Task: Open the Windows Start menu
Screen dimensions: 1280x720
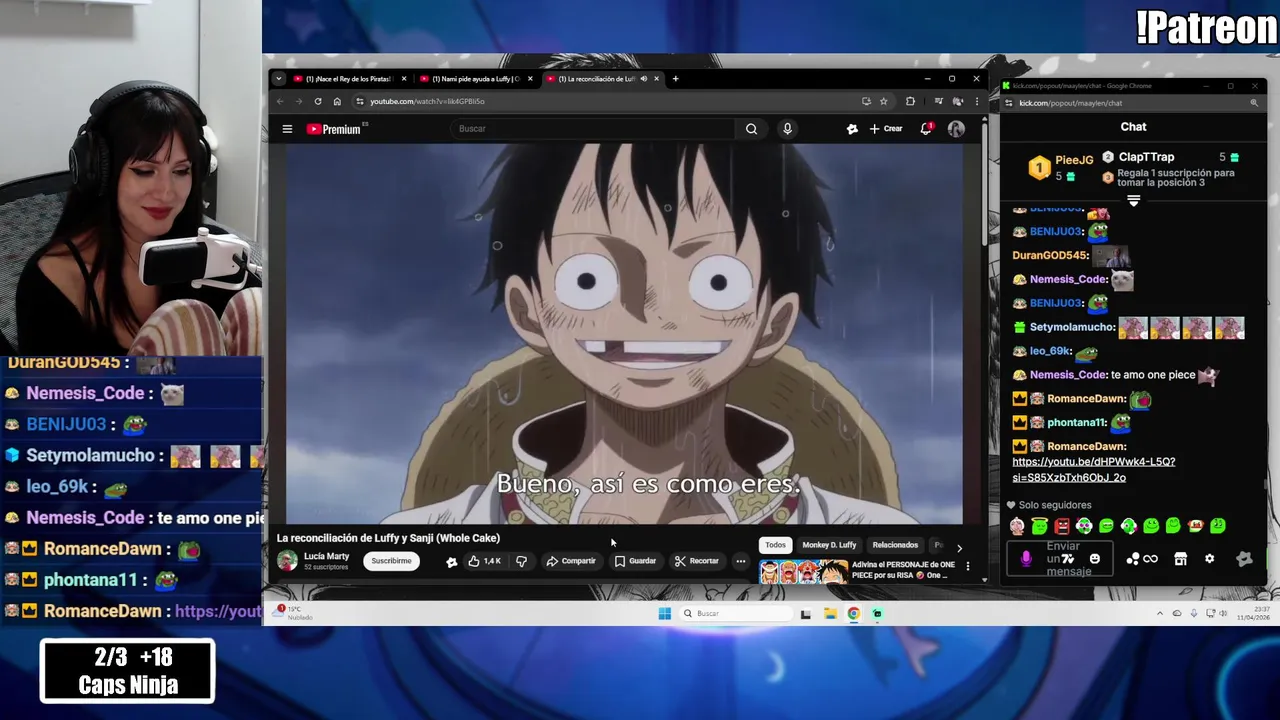Action: [665, 613]
